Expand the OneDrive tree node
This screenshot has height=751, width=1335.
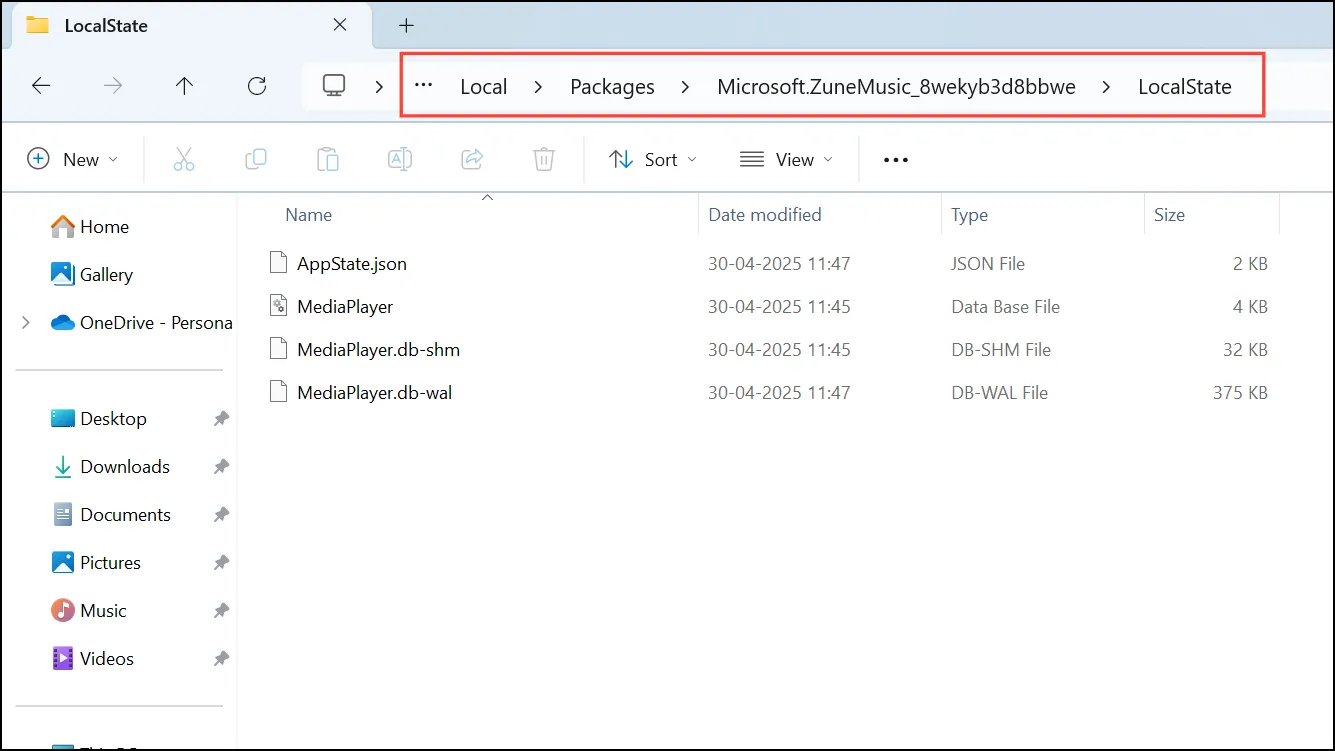click(x=26, y=323)
